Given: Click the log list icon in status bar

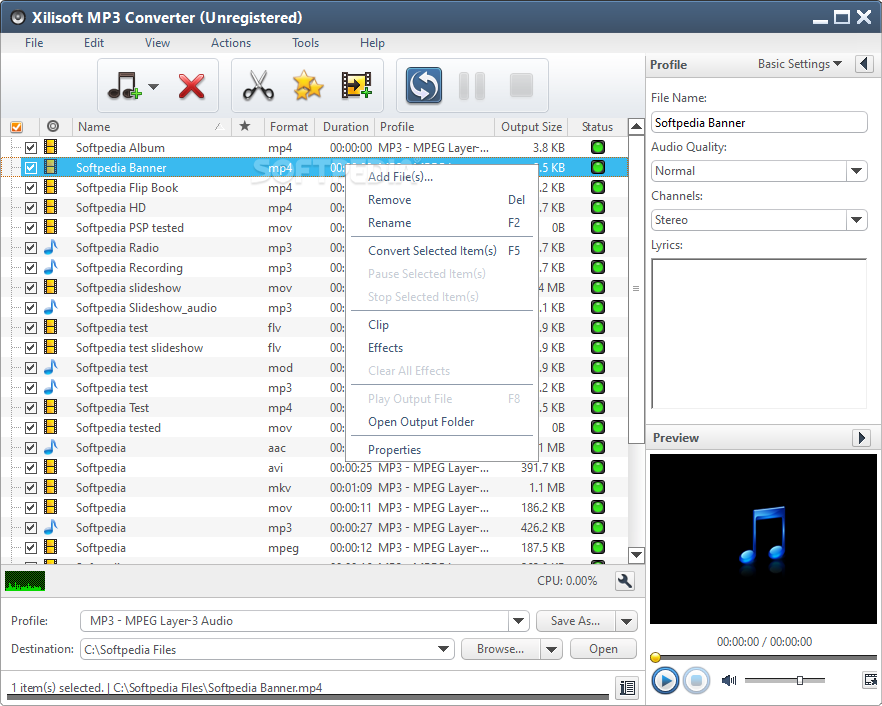Looking at the screenshot, I should coord(627,687).
